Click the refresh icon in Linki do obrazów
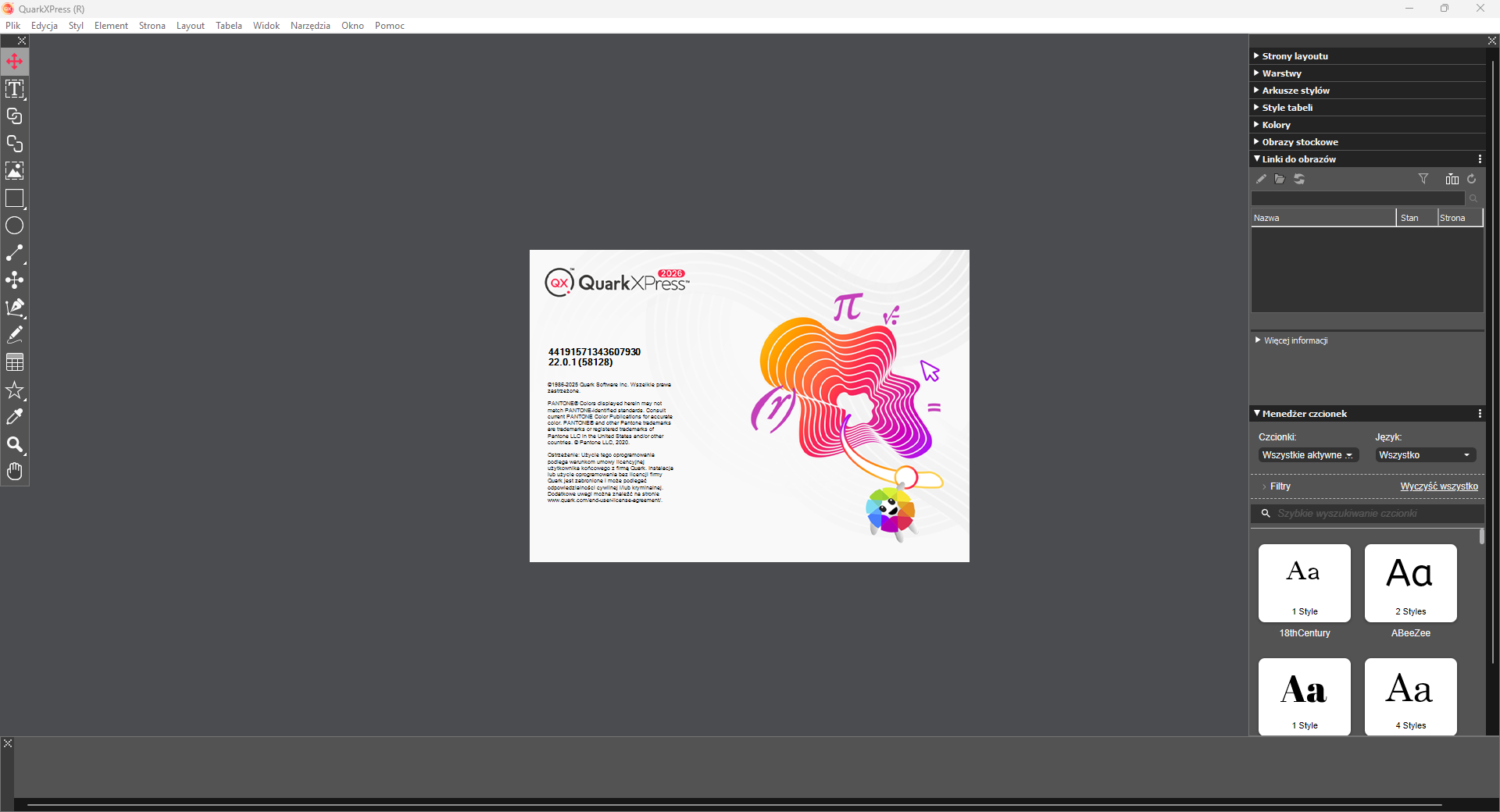This screenshot has width=1500, height=812. [1472, 179]
